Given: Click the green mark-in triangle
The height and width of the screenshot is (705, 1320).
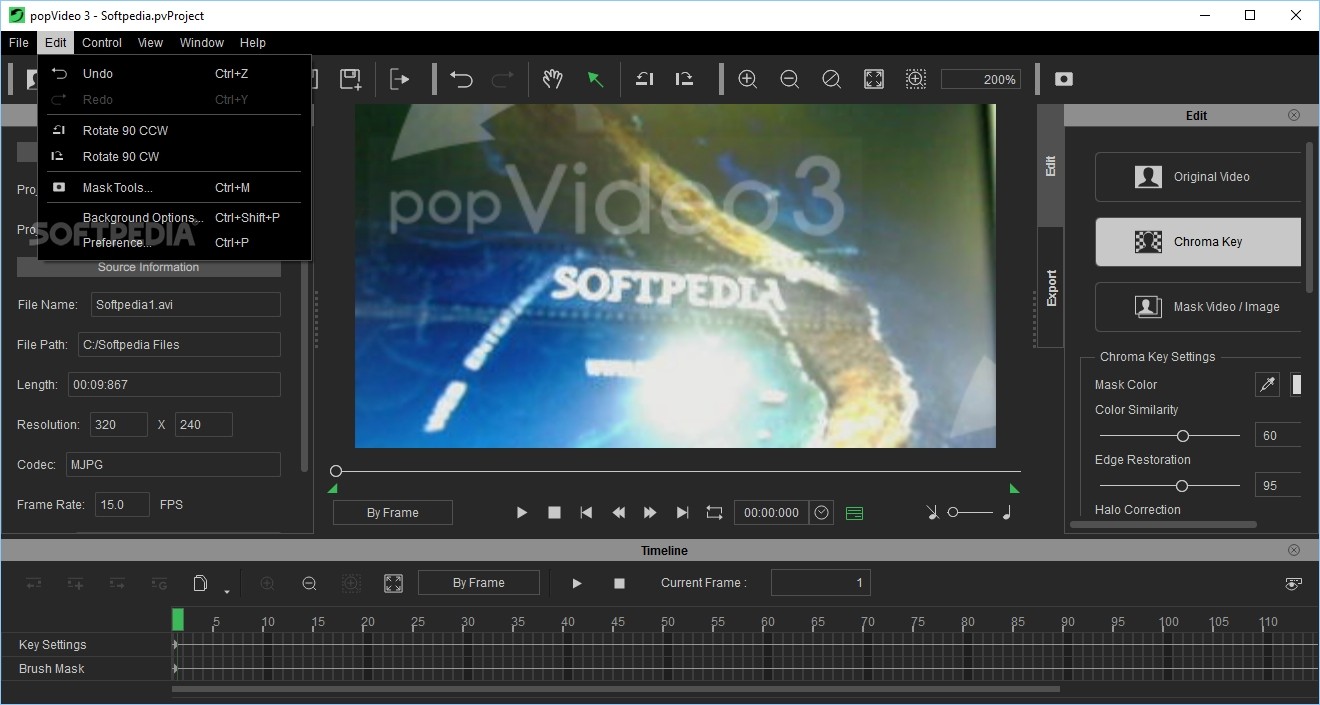Looking at the screenshot, I should (333, 489).
